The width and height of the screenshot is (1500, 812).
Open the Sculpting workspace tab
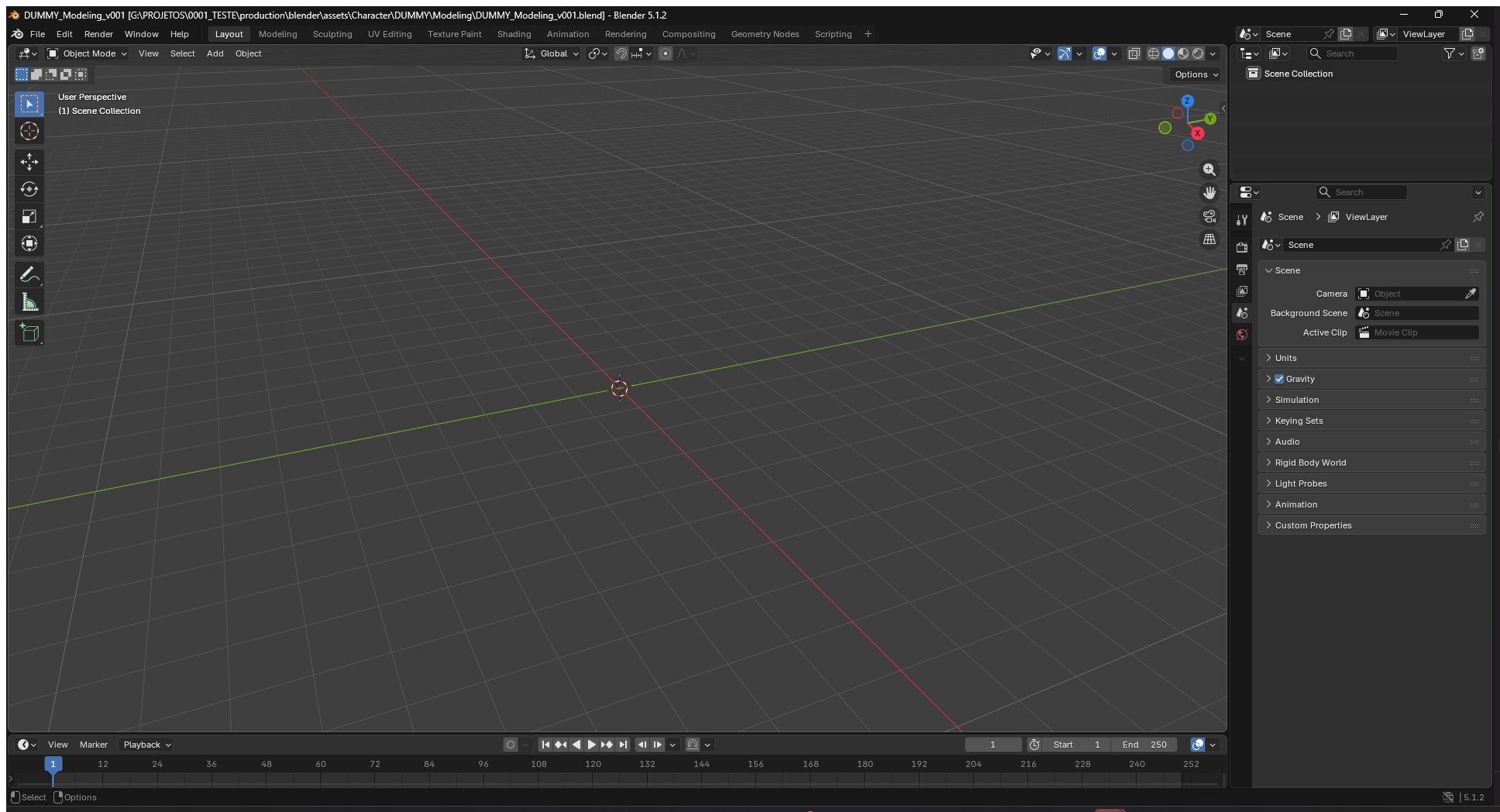pyautogui.click(x=332, y=34)
